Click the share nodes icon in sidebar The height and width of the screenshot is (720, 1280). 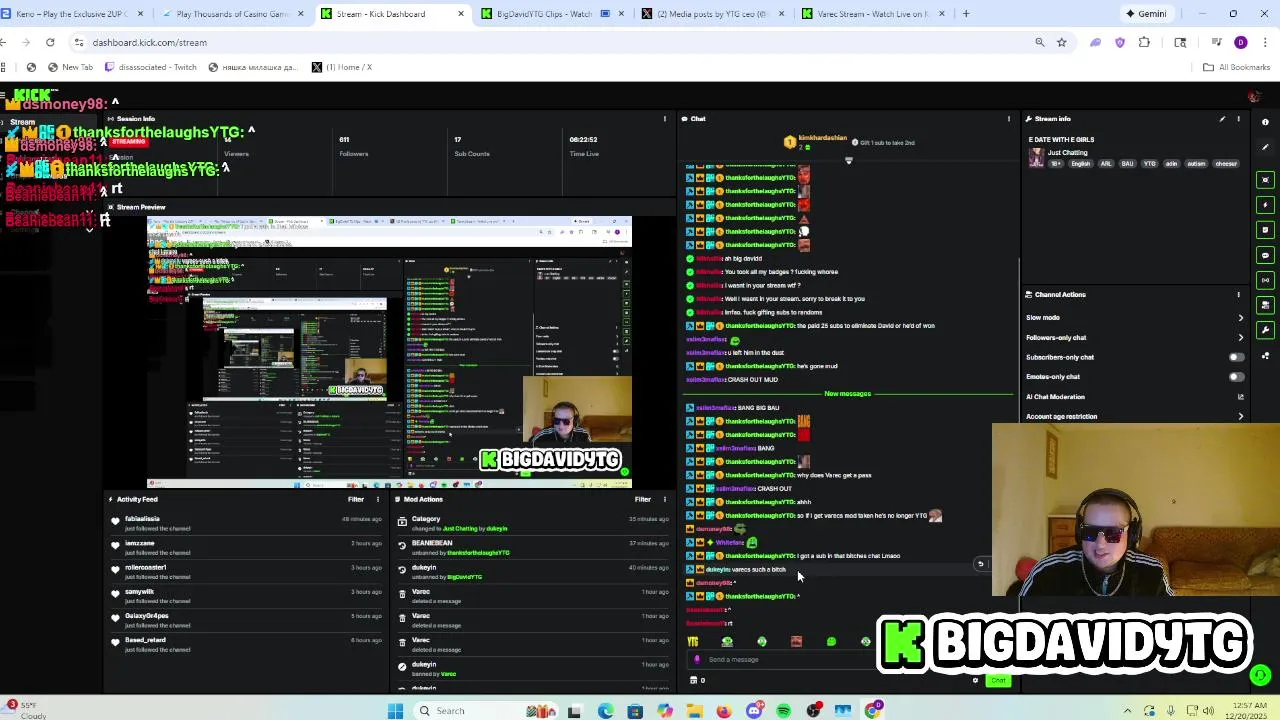point(1265,355)
